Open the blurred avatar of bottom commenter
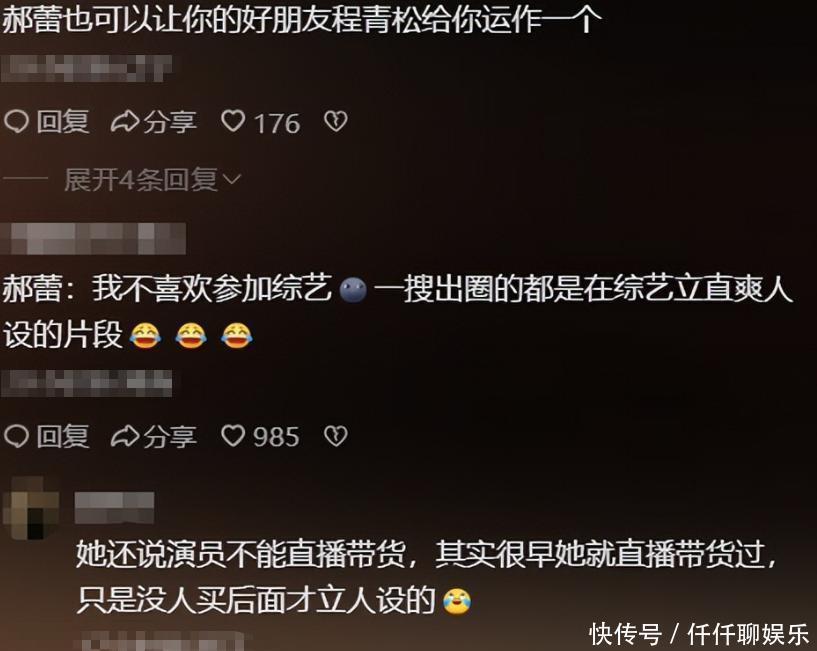817x651 pixels. [31, 509]
